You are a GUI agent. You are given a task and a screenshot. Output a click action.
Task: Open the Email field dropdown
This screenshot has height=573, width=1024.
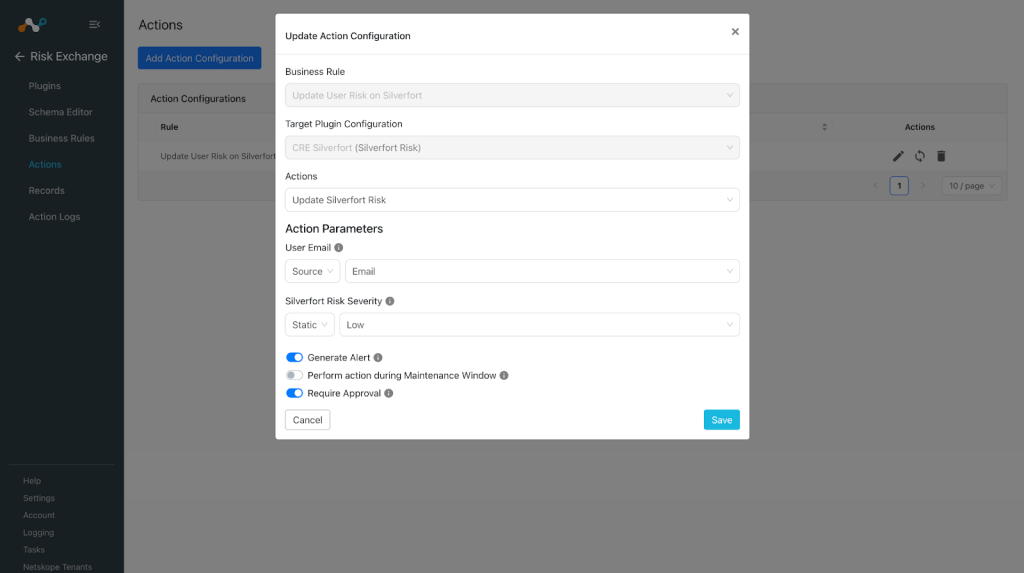542,271
